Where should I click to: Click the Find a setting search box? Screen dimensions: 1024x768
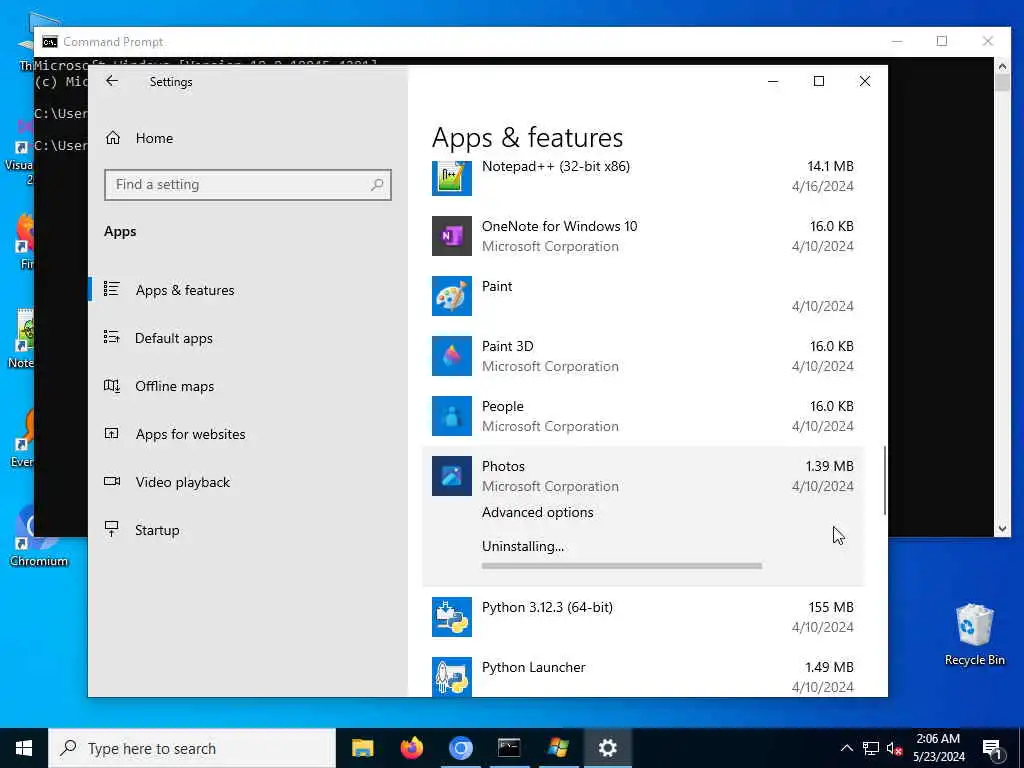(x=248, y=185)
